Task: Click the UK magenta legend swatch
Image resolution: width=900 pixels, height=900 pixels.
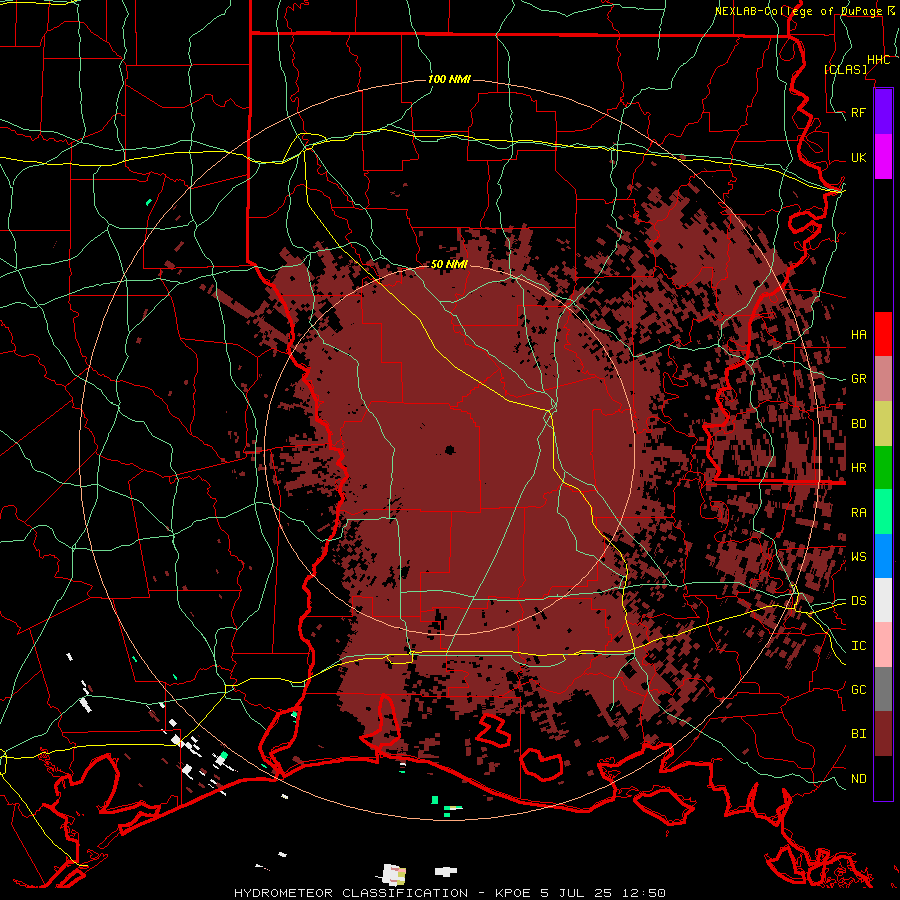Action: tap(883, 157)
